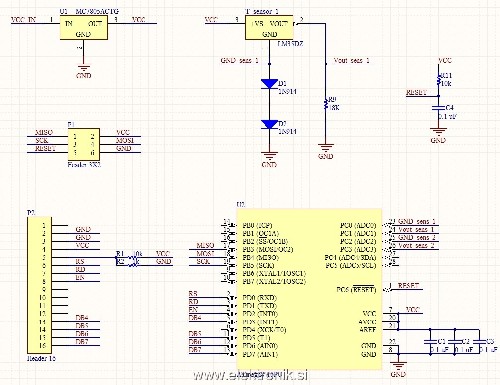
Task: Select the MC7805 voltage regulator component
Action: click(x=84, y=27)
